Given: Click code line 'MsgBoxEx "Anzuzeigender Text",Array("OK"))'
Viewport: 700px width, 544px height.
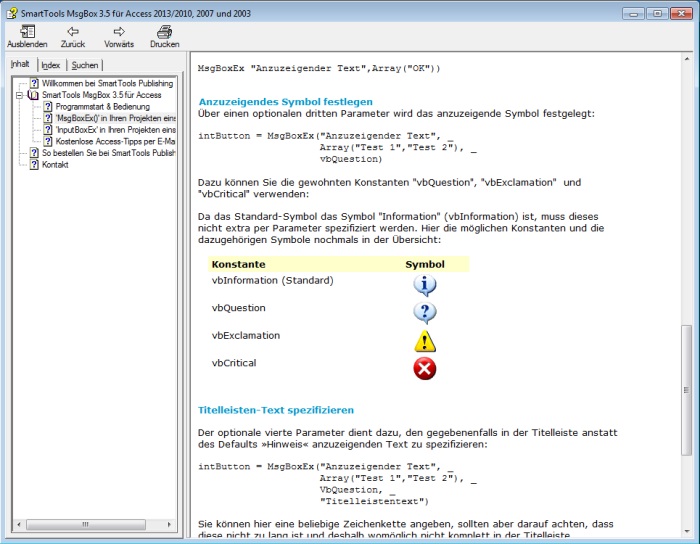Looking at the screenshot, I should [319, 68].
